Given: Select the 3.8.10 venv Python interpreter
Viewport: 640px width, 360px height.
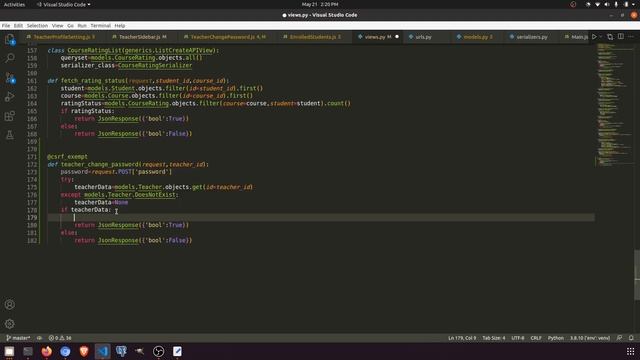Looking at the screenshot, I should point(590,338).
